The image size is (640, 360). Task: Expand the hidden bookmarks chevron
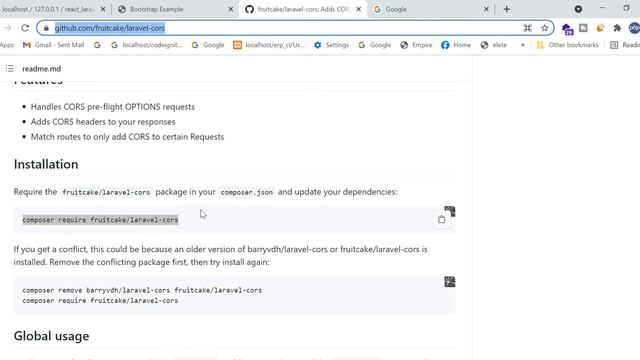(x=522, y=45)
